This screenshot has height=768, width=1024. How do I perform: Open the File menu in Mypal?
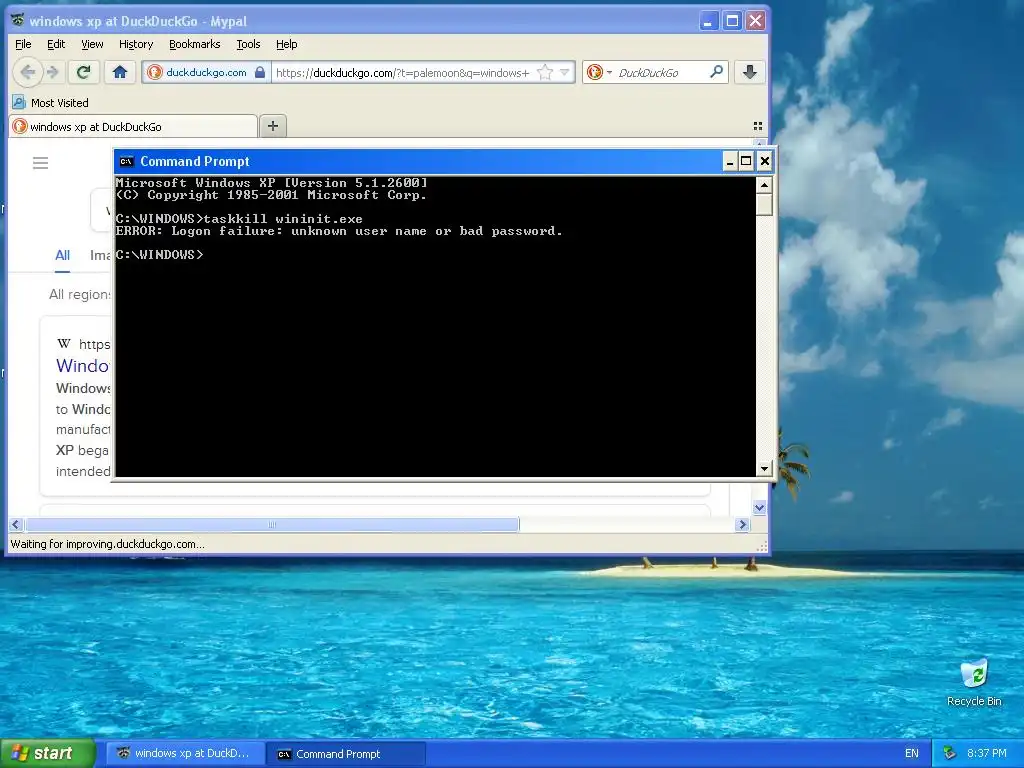tap(23, 44)
